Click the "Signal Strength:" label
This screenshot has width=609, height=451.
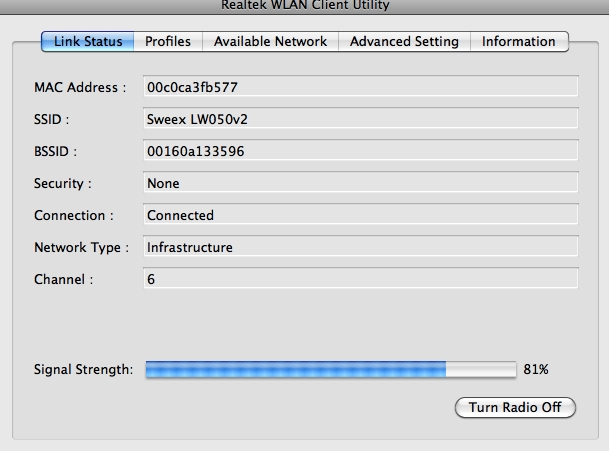tap(83, 370)
